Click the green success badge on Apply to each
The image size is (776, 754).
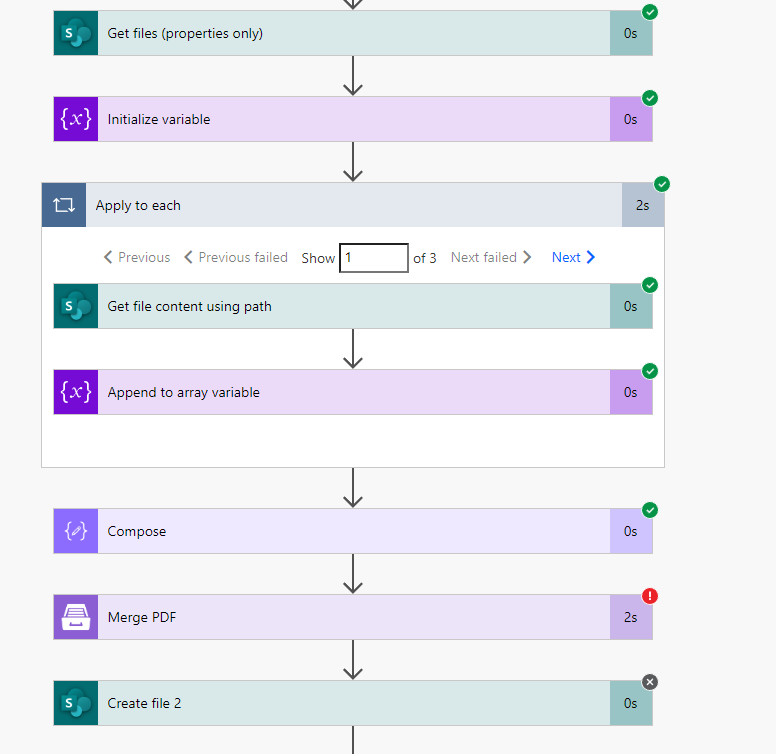point(662,184)
